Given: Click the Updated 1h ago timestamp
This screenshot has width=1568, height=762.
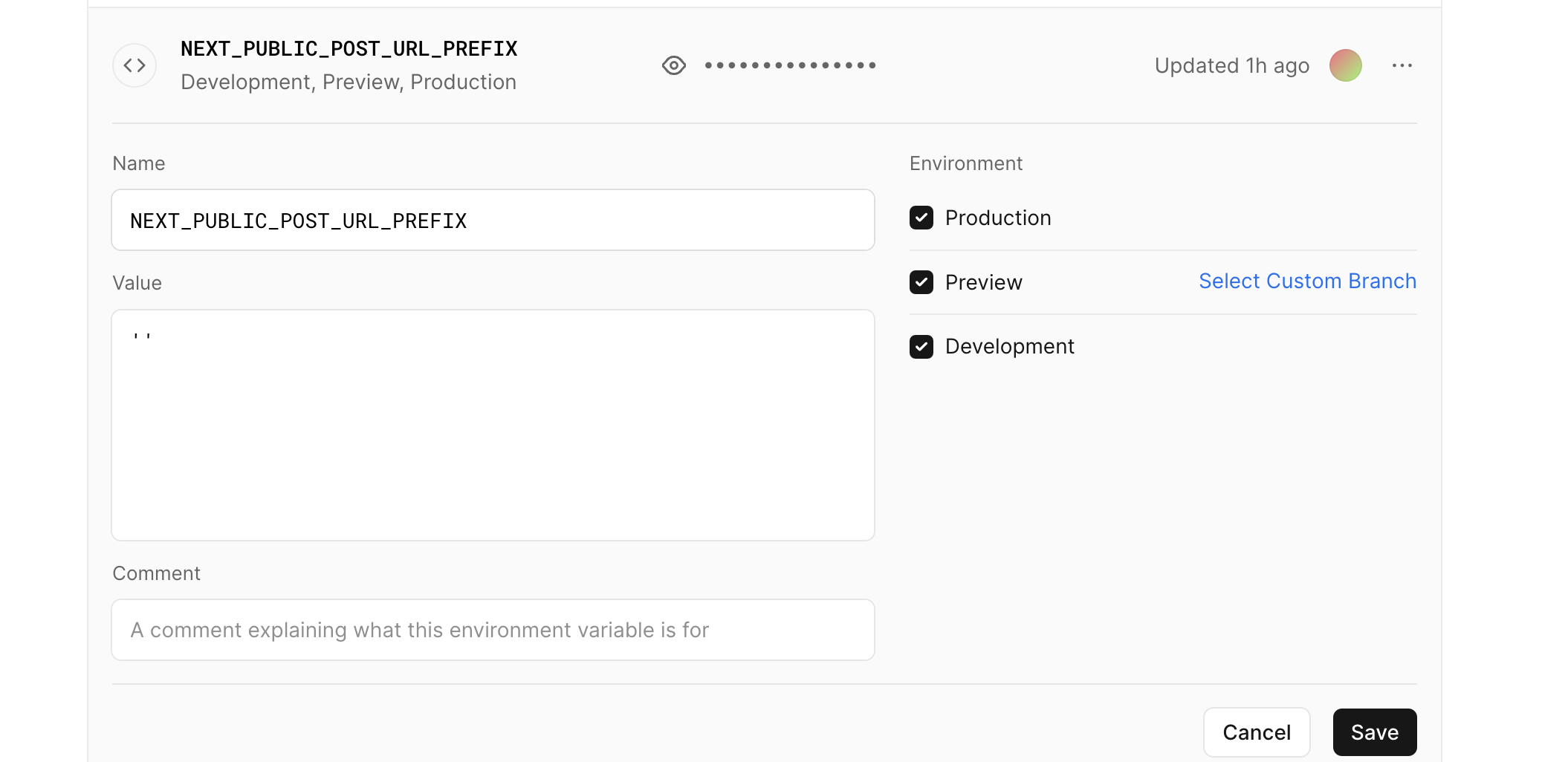Looking at the screenshot, I should pyautogui.click(x=1231, y=65).
